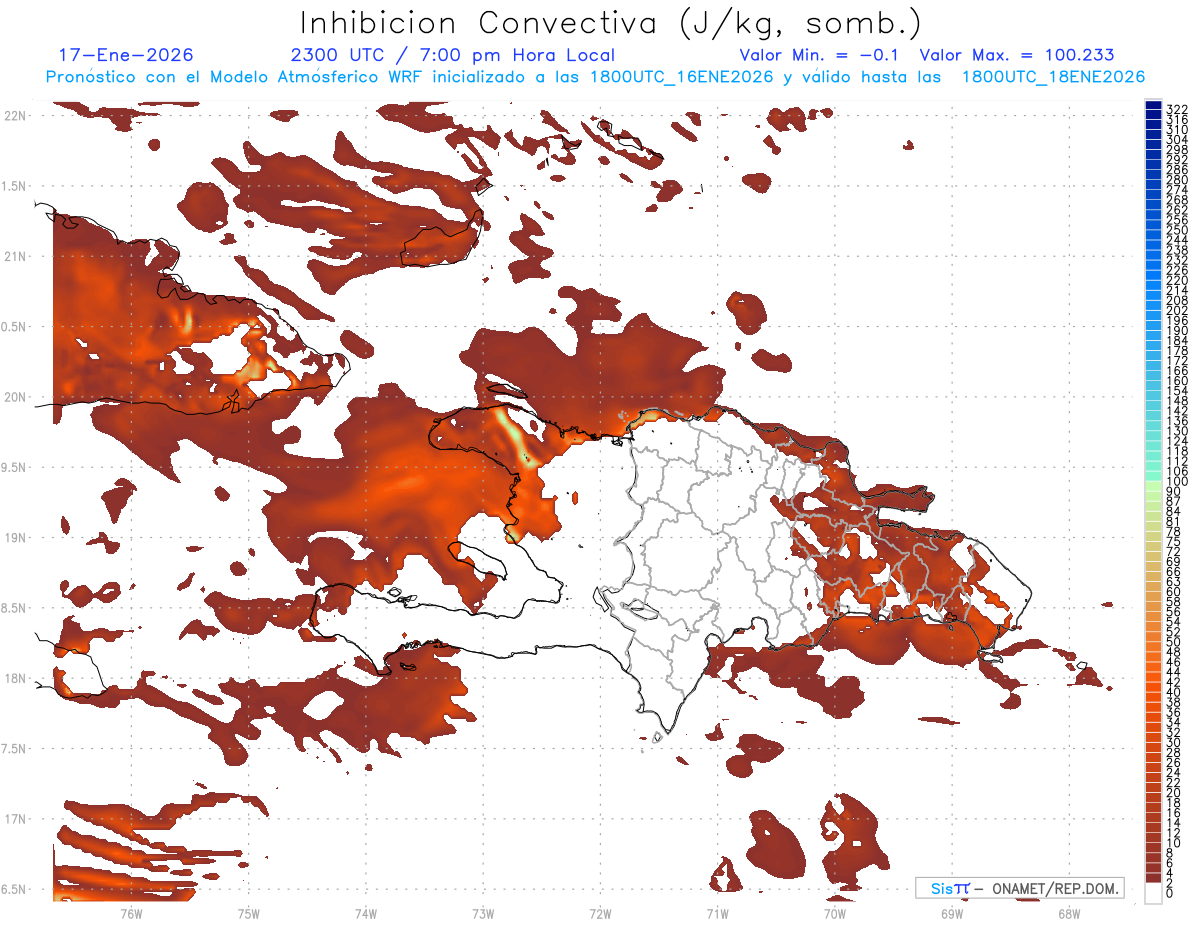
Task: Click the "18N" latitude label
Action: [15, 678]
